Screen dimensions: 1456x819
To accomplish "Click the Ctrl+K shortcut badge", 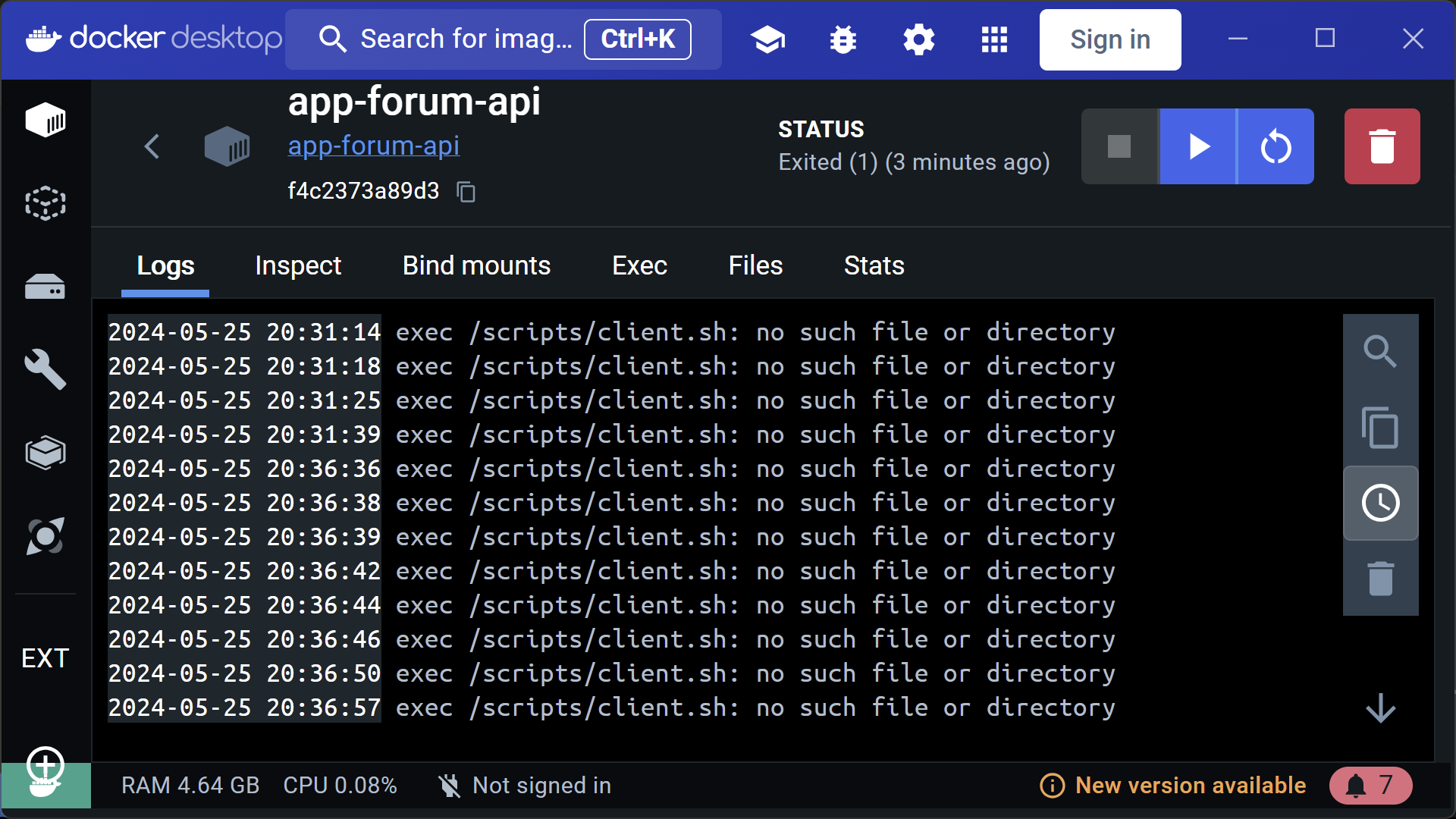I will point(638,39).
